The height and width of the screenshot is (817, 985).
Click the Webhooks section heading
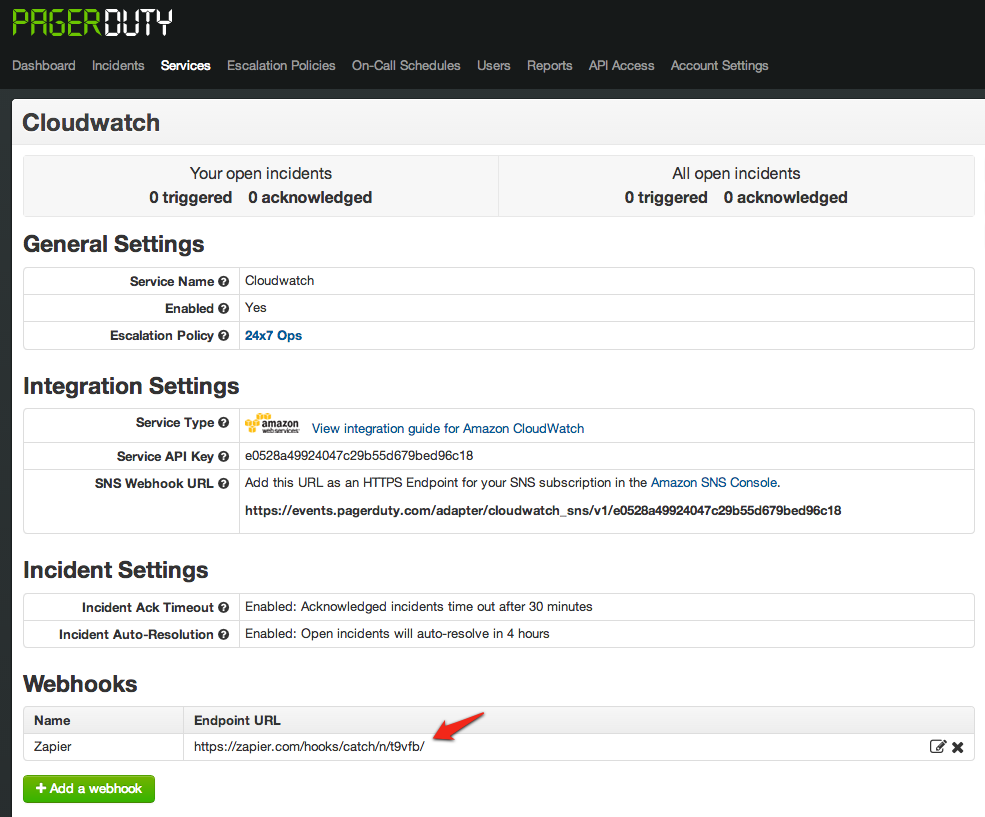[x=80, y=684]
